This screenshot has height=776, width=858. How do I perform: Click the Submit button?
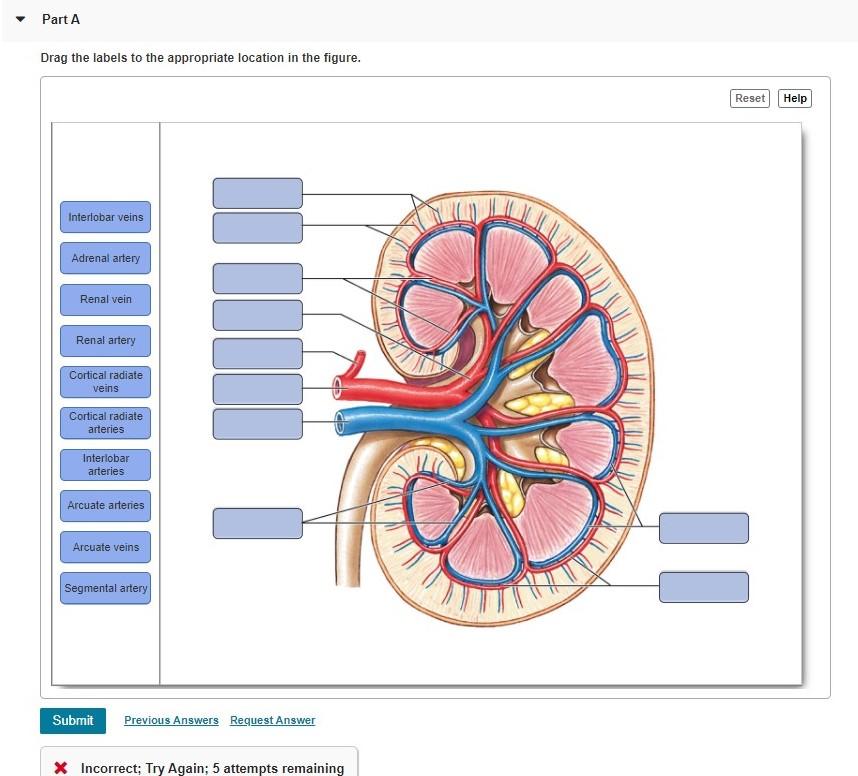[x=72, y=720]
